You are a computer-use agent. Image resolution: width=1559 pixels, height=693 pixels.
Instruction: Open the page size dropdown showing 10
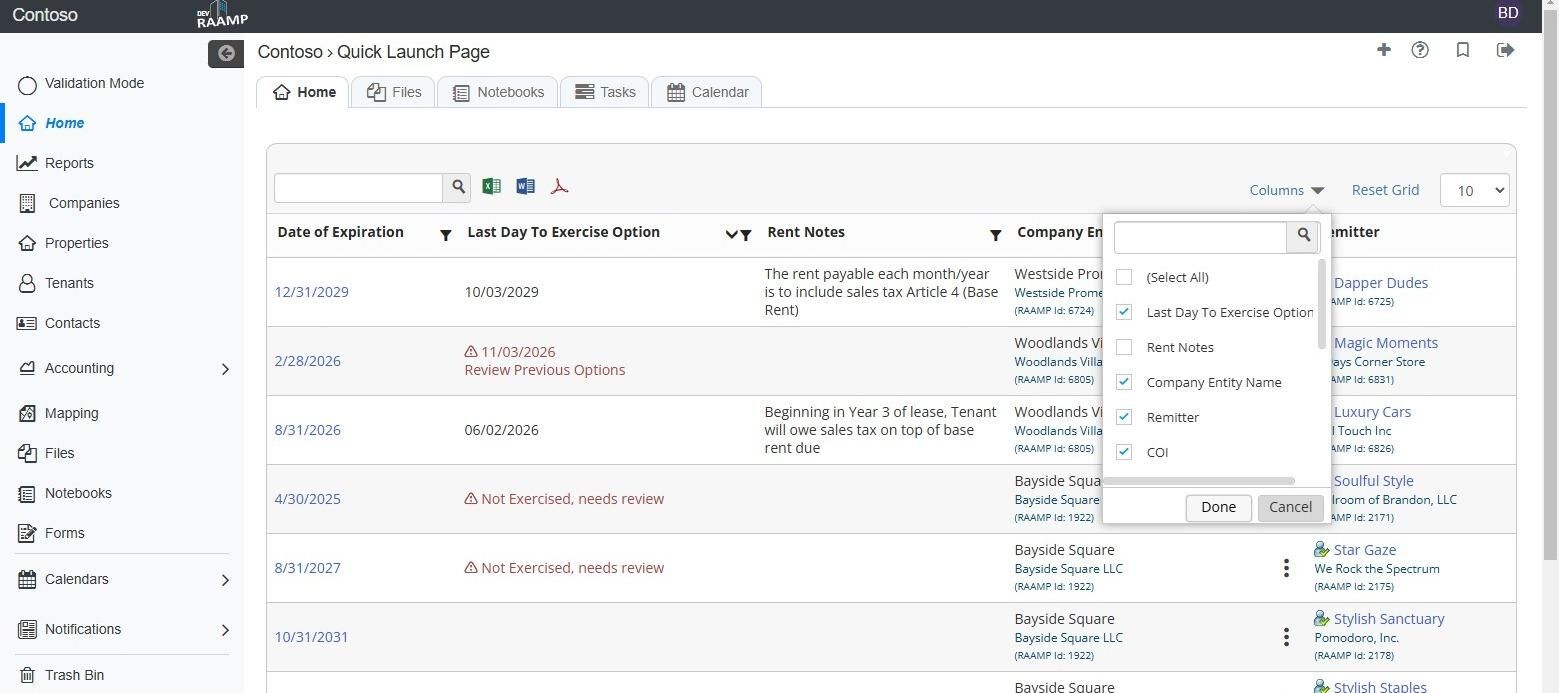tap(1474, 190)
